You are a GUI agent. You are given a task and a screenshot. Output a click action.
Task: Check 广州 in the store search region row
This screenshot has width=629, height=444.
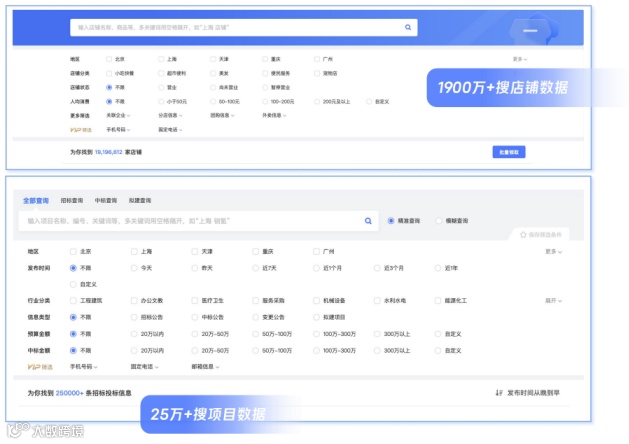coord(317,59)
